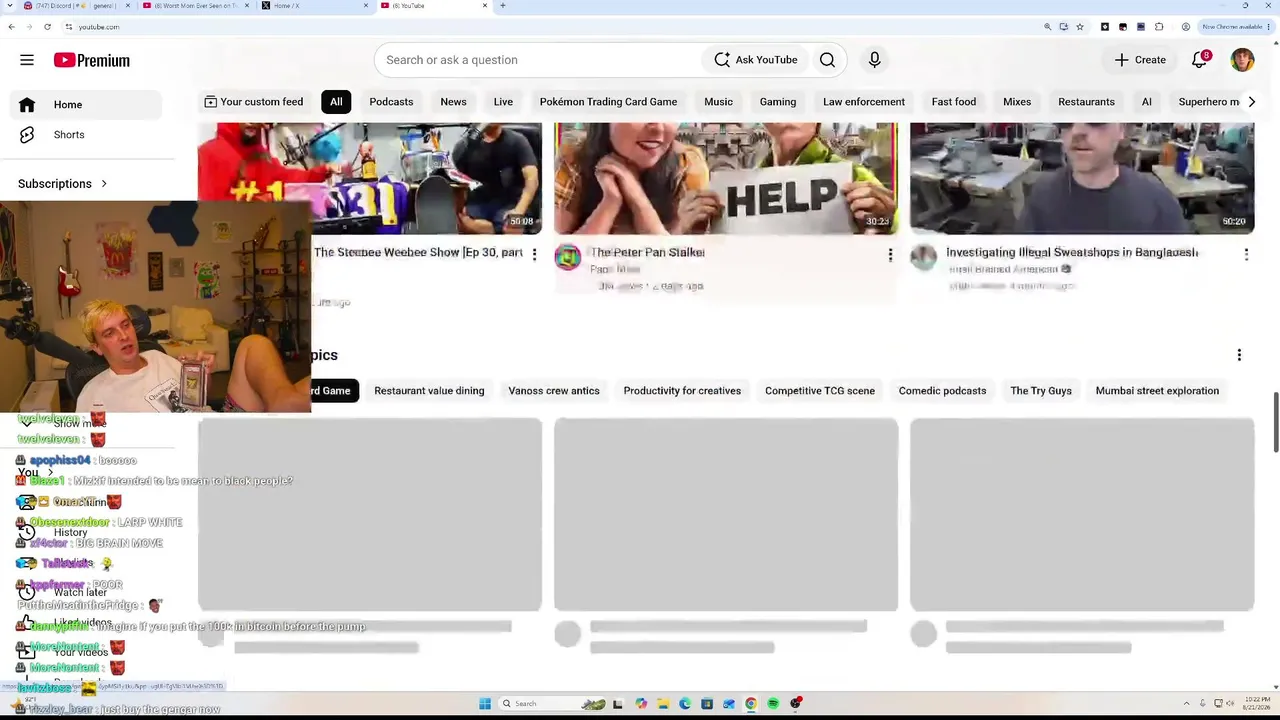Select the AI chip
Image resolution: width=1280 pixels, height=720 pixels.
[x=1147, y=102]
